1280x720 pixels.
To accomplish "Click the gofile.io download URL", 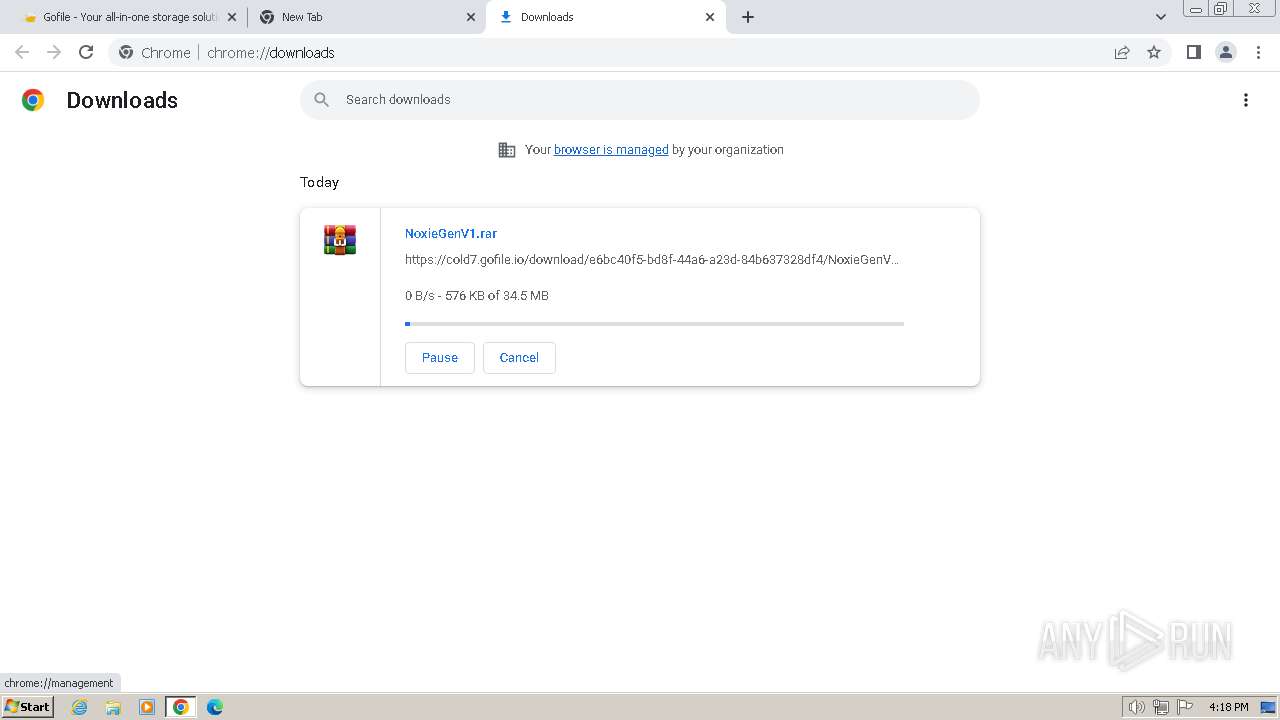I will coord(652,260).
